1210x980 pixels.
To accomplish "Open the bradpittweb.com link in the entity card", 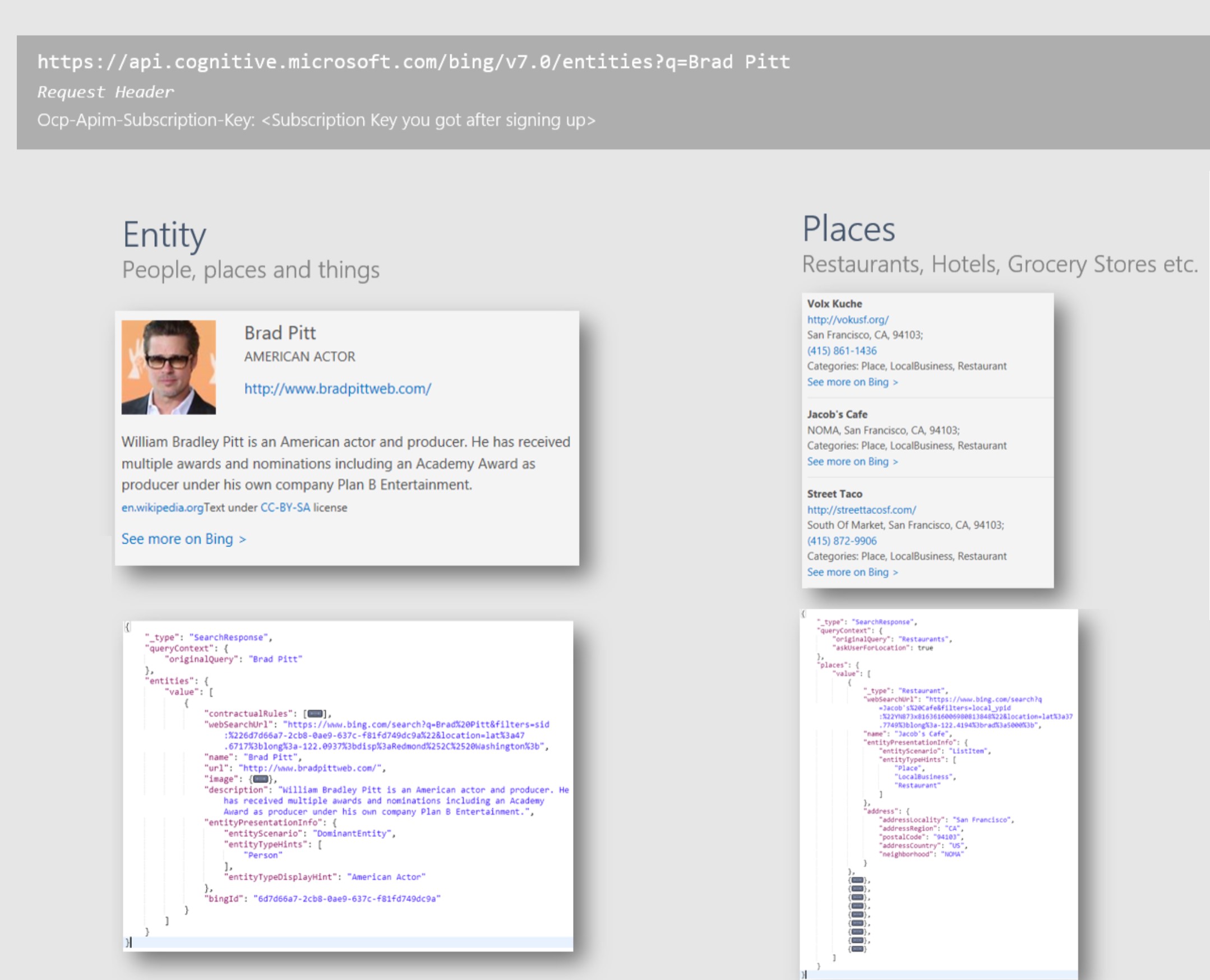I will tap(338, 389).
